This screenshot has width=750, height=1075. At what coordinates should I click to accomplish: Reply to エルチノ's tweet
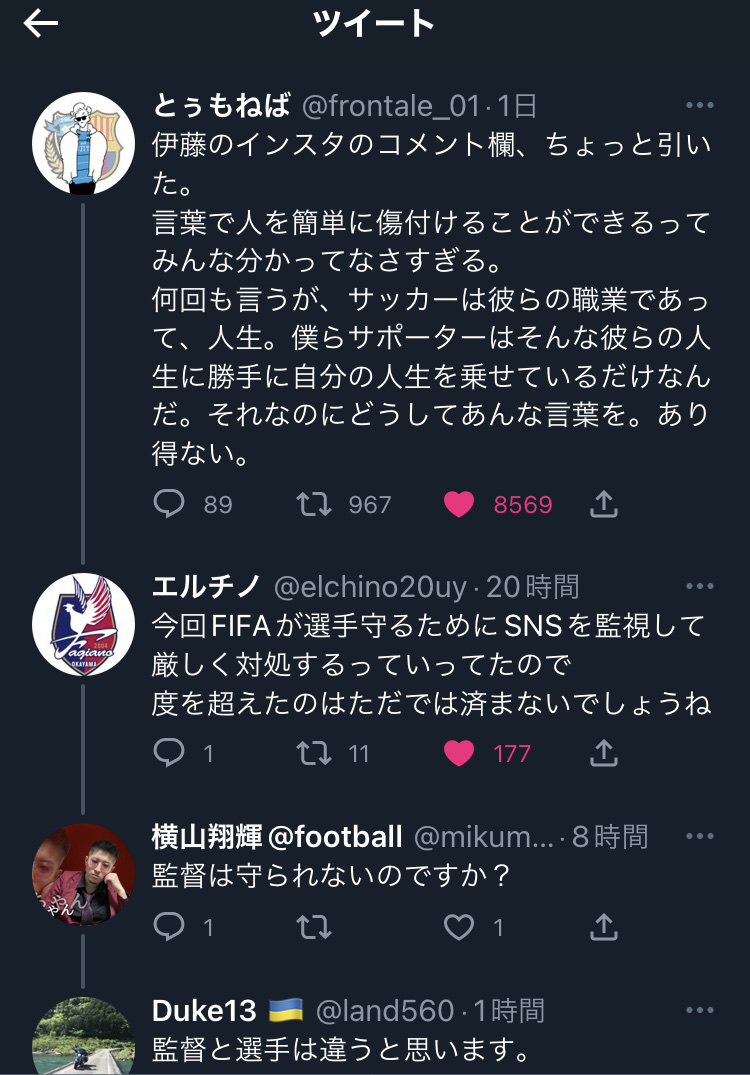[169, 753]
